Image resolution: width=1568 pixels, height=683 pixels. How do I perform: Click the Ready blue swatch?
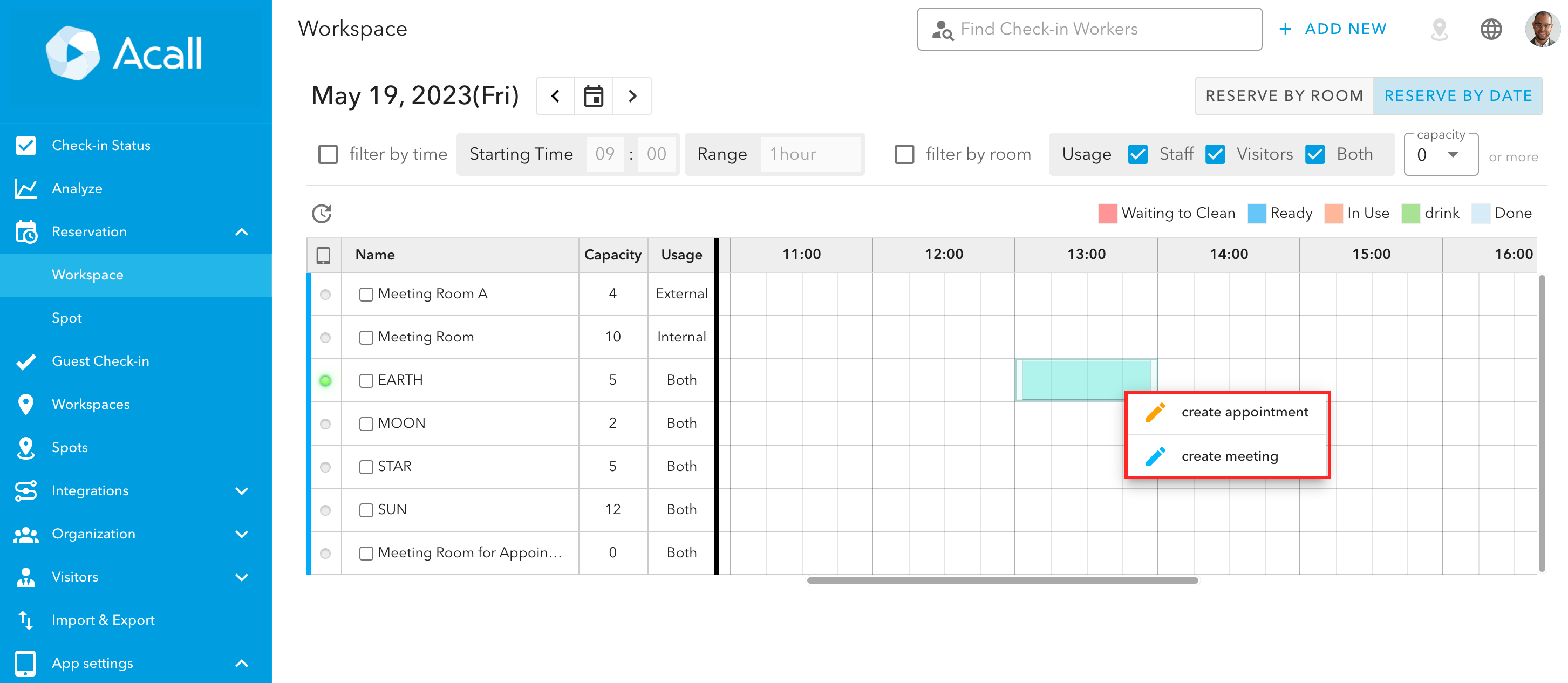(x=1256, y=213)
